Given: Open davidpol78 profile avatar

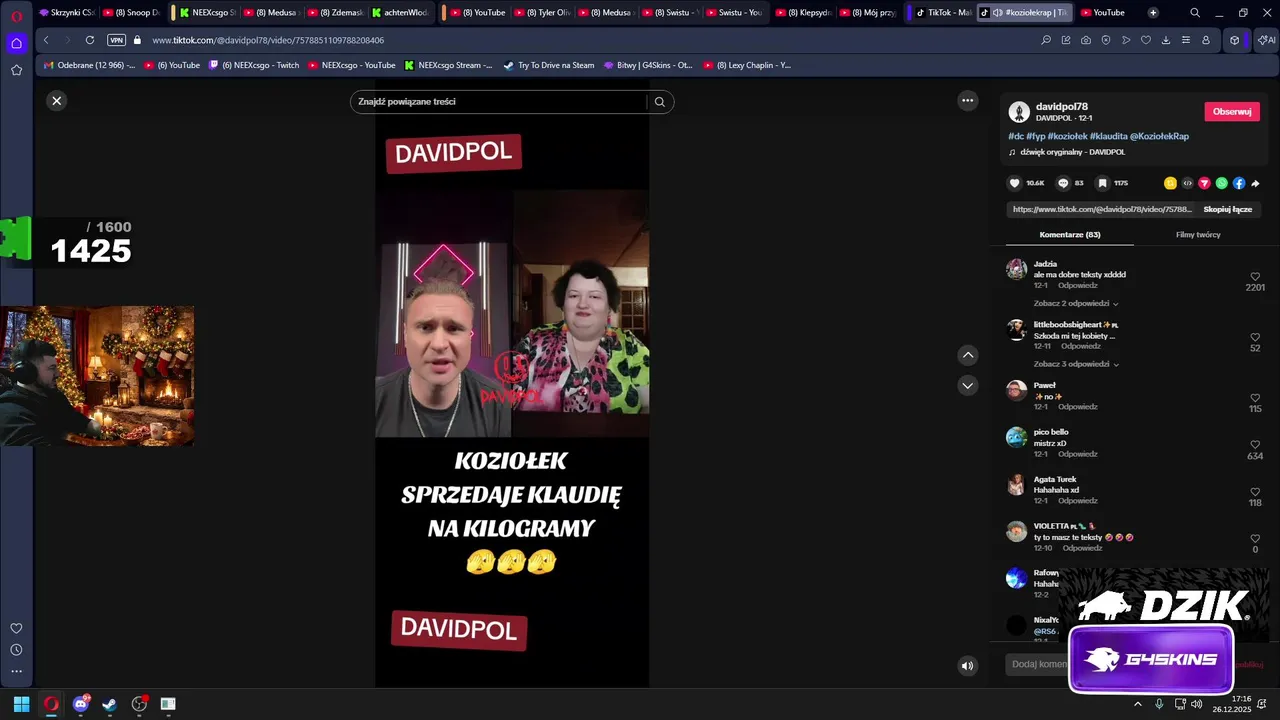Looking at the screenshot, I should click(x=1019, y=112).
